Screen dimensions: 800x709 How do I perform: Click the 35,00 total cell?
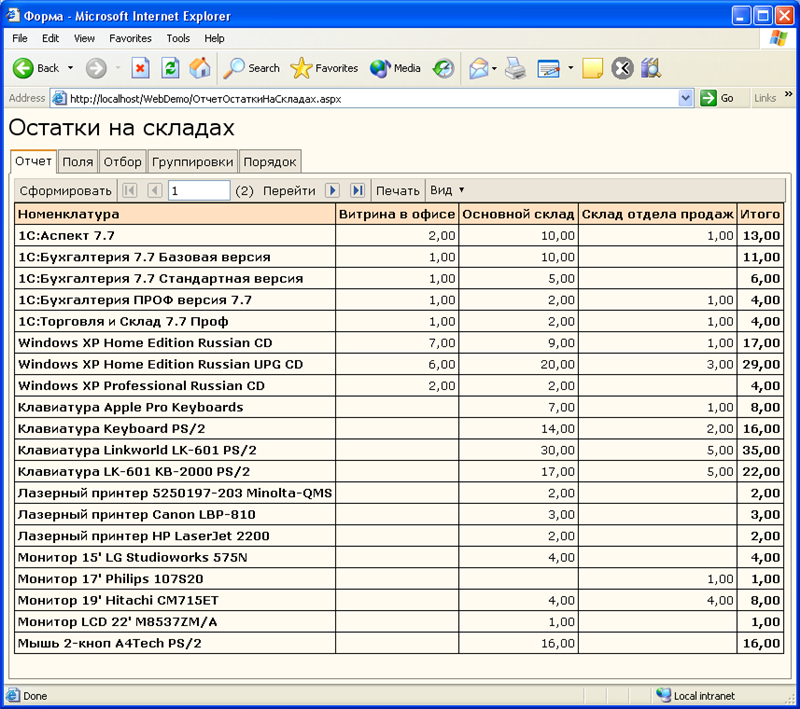760,450
